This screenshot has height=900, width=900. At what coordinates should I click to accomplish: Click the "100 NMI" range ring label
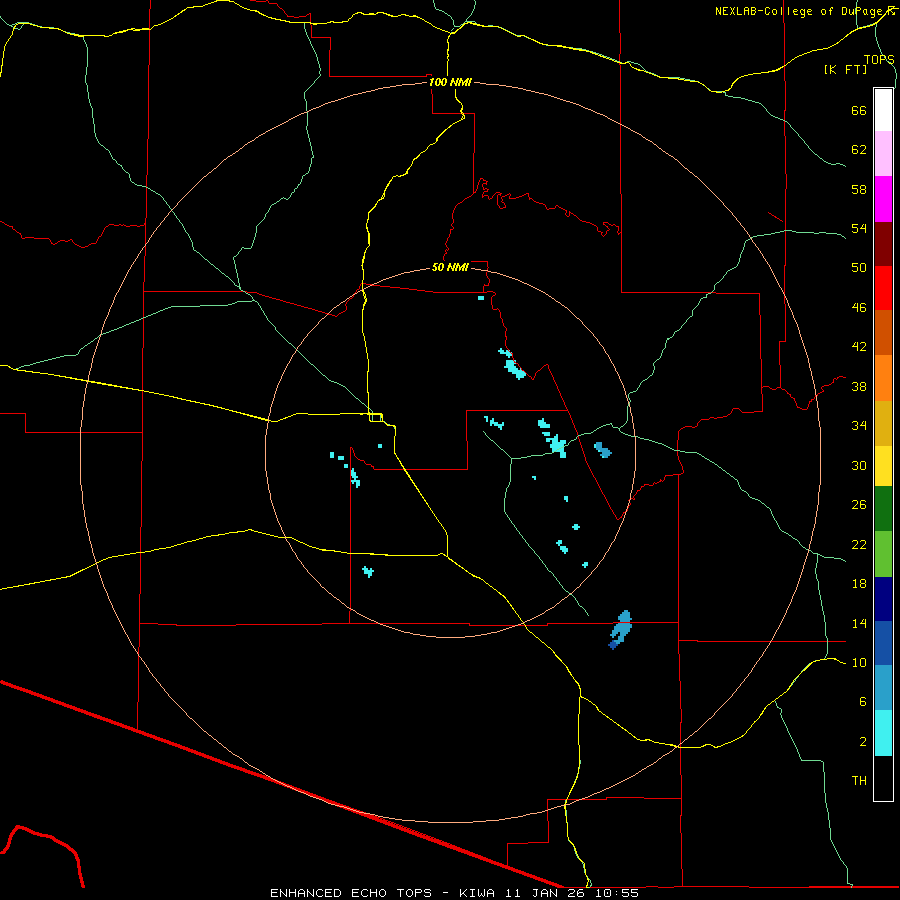point(450,82)
